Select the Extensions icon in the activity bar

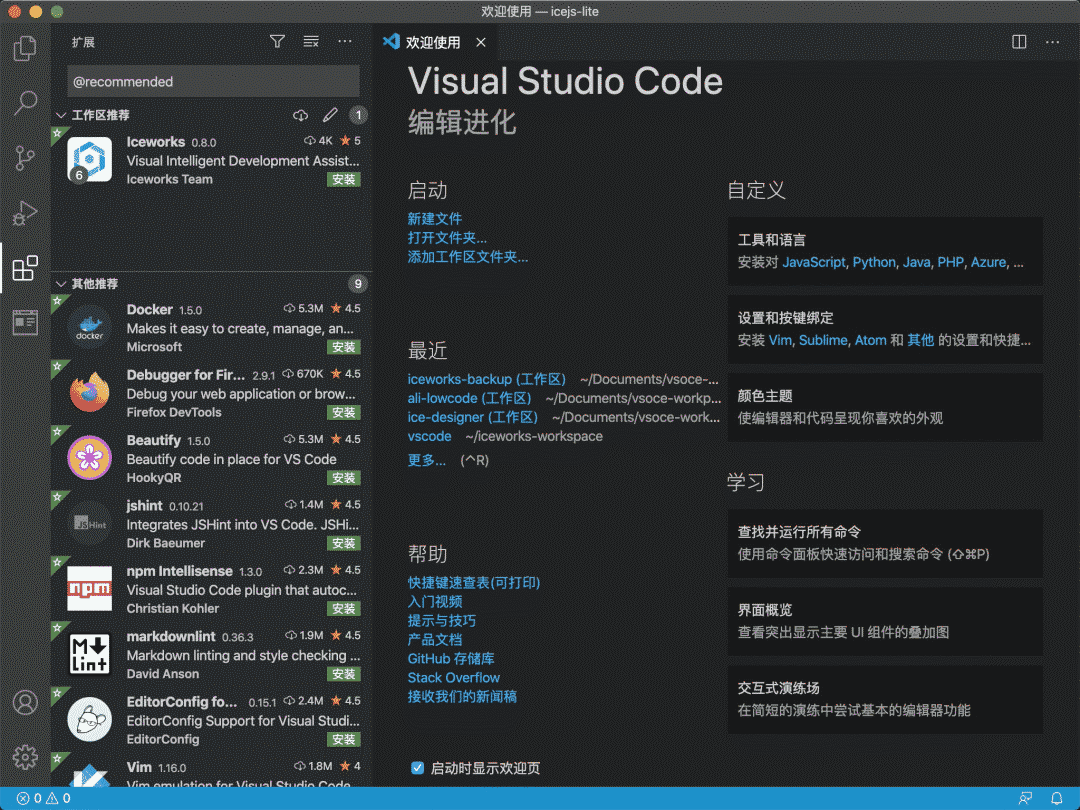coord(25,268)
